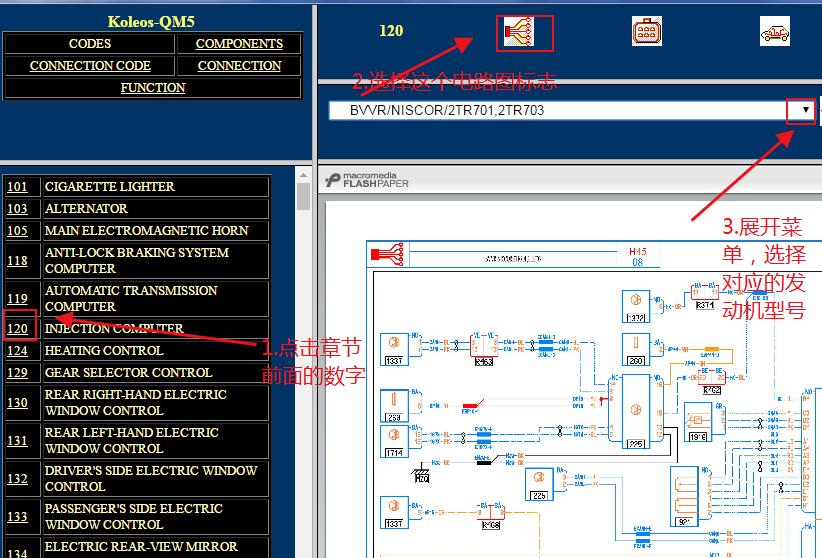This screenshot has height=558, width=822.
Task: Select the CIGARETTE LIGHTER row text
Action: [x=110, y=187]
